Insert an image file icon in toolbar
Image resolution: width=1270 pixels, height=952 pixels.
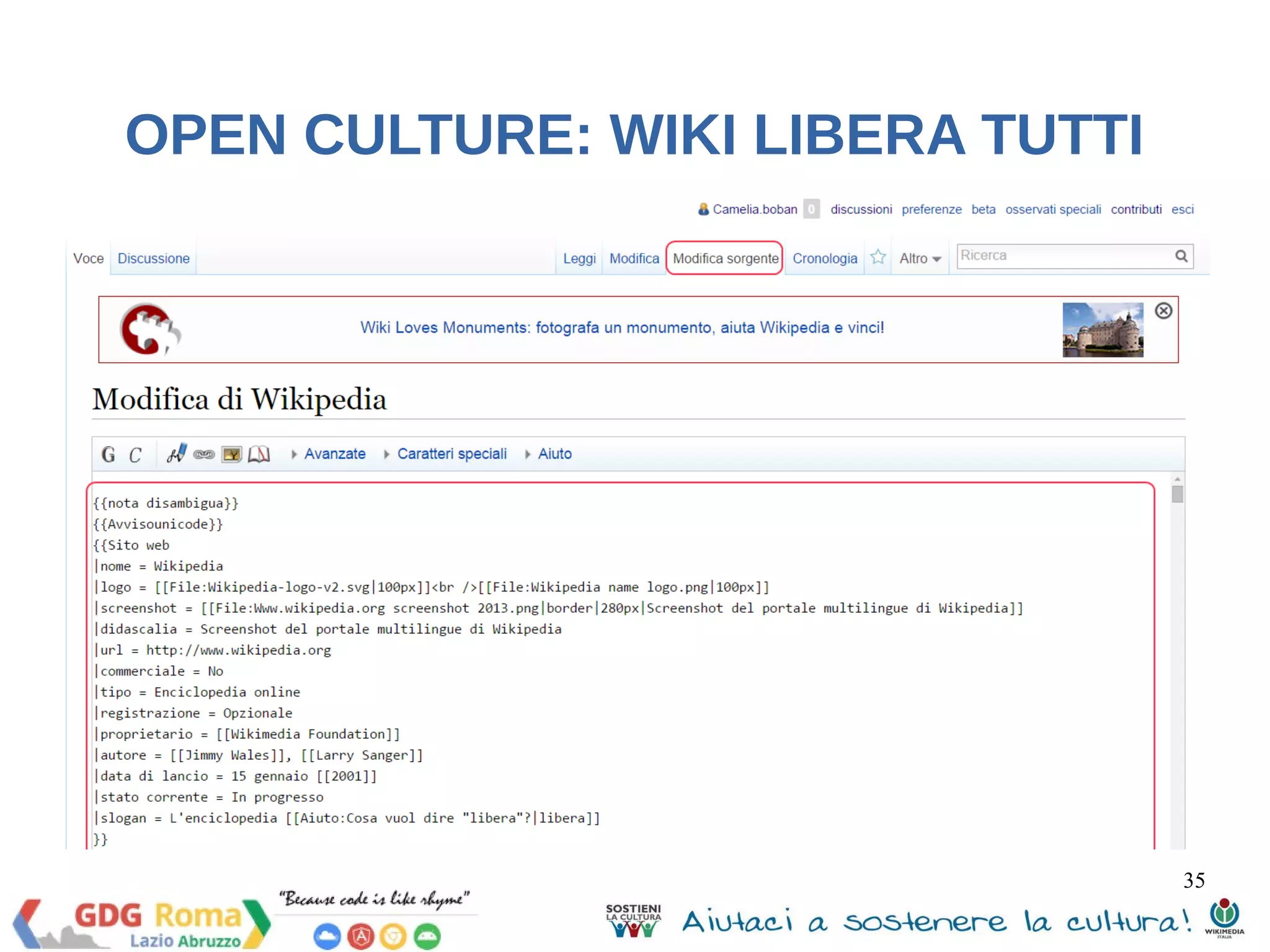[x=231, y=455]
